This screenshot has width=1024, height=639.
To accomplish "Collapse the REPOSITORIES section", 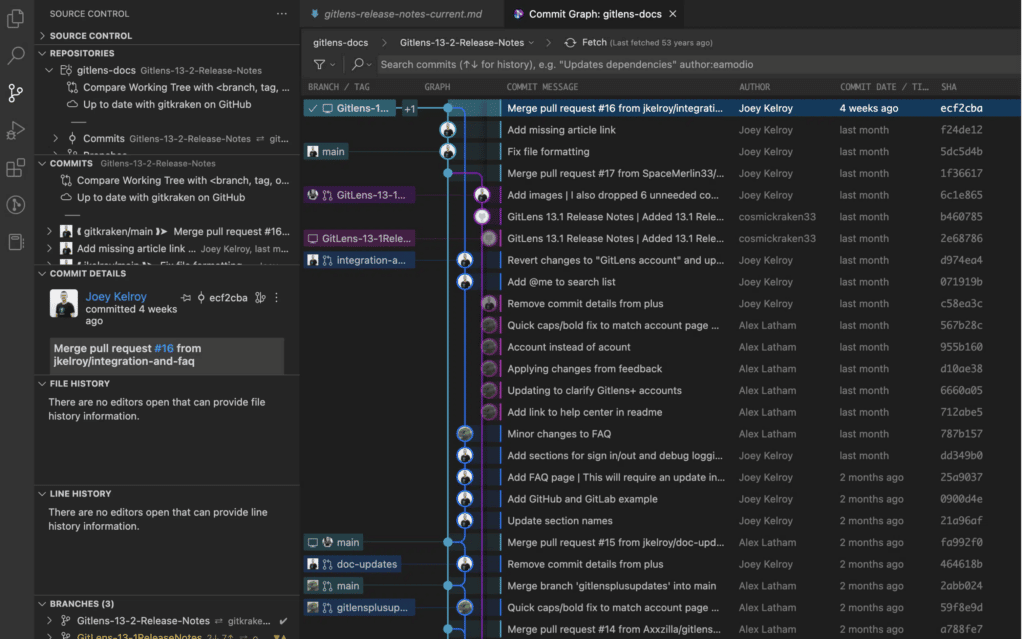I will (x=42, y=54).
